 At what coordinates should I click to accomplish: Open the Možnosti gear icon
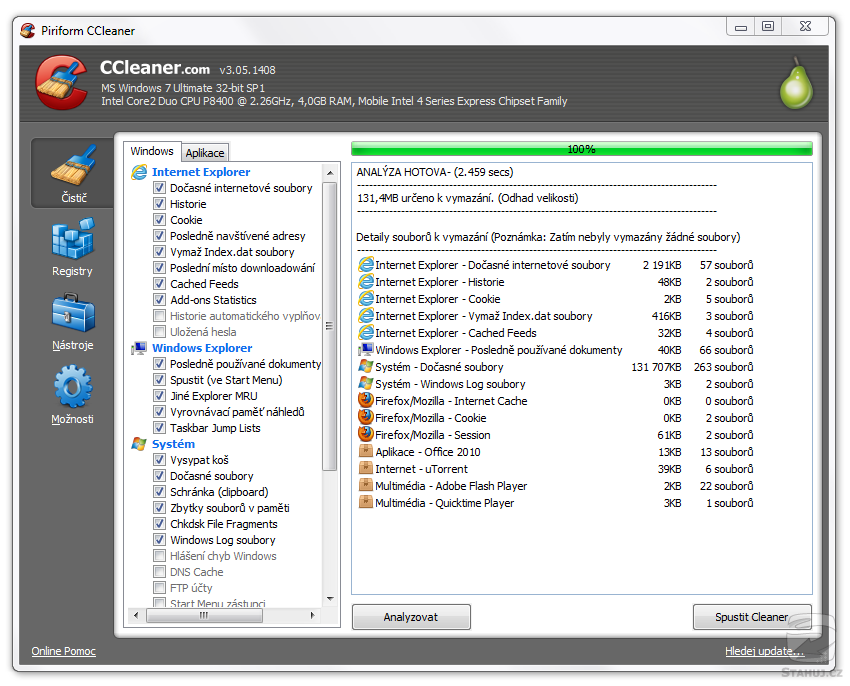73,386
